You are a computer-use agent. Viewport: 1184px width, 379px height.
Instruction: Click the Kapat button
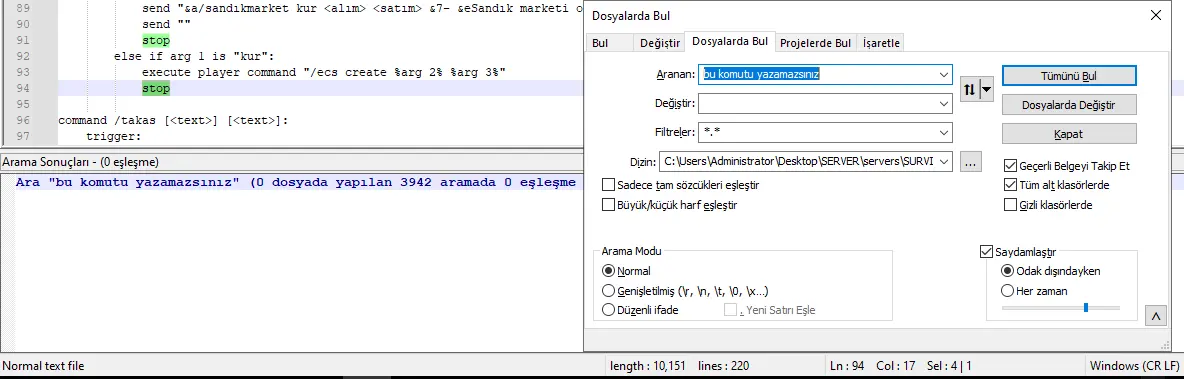[x=1069, y=134]
